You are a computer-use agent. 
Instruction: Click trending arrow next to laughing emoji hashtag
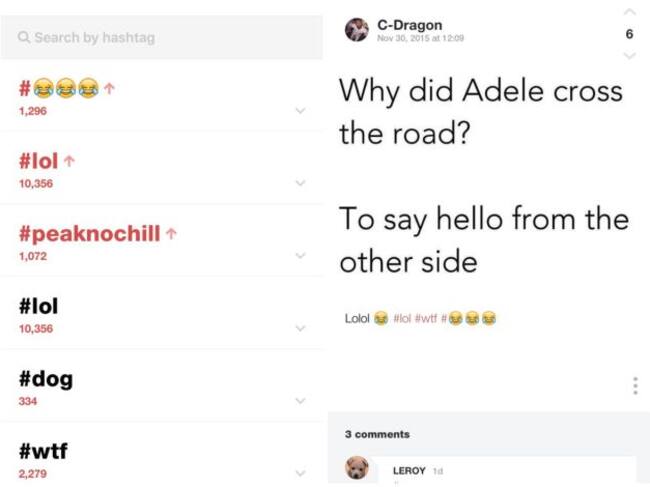point(109,88)
